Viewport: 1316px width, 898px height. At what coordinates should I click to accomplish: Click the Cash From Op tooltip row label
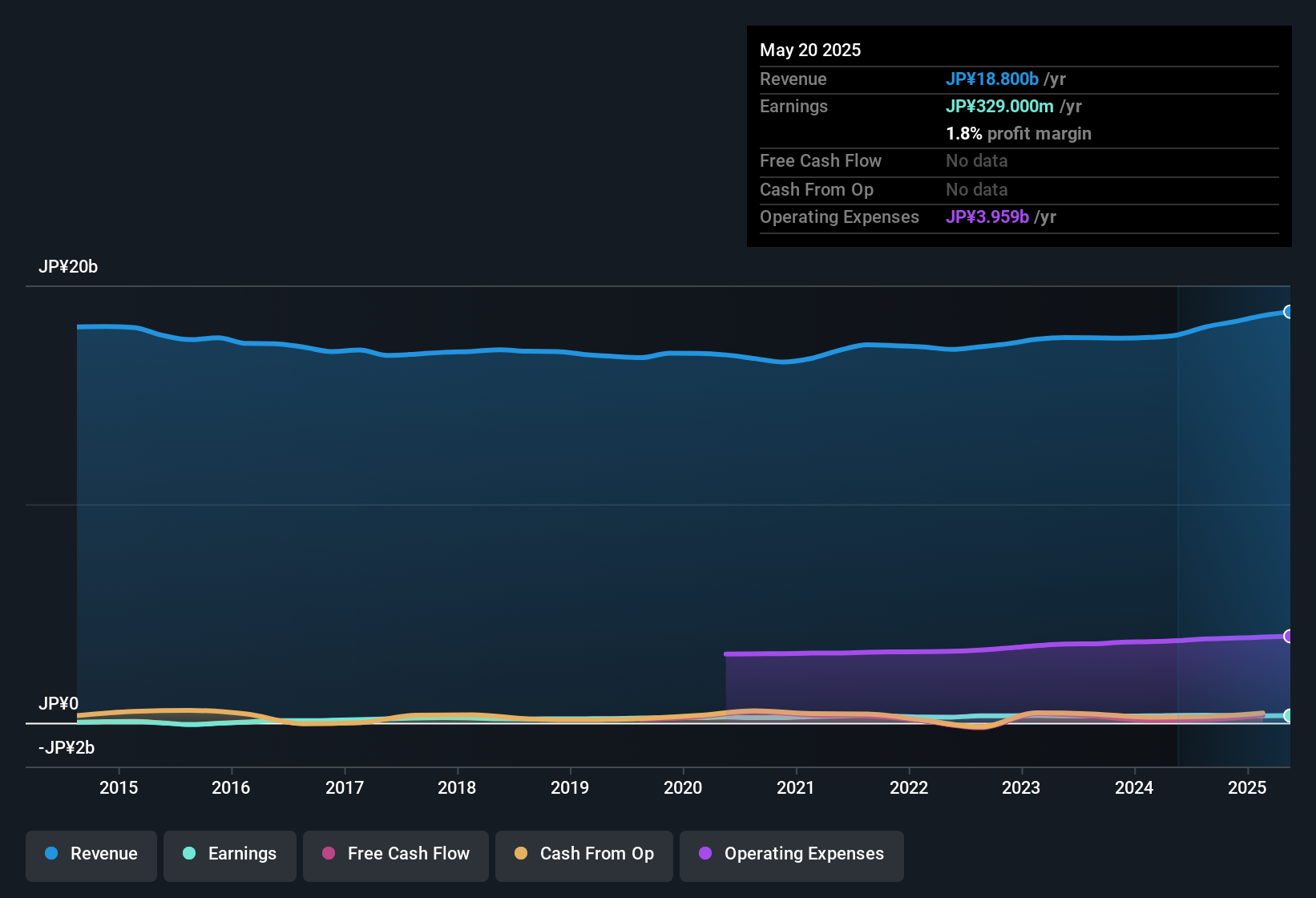pos(817,189)
